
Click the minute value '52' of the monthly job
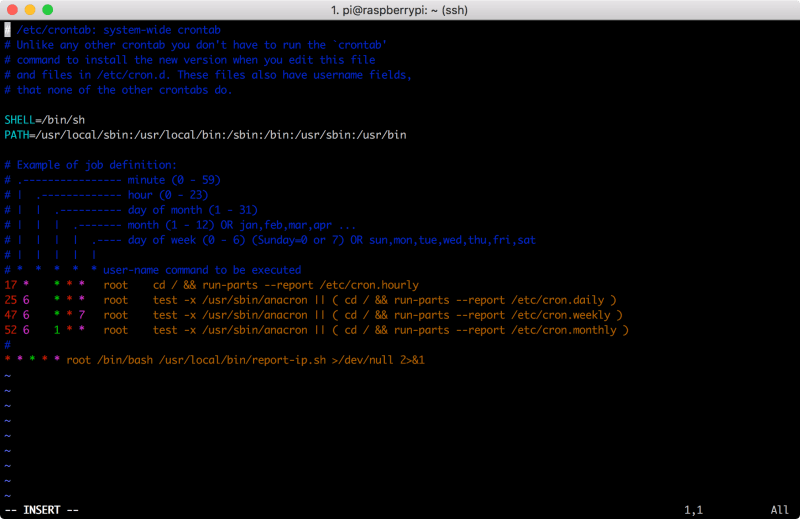(11, 330)
